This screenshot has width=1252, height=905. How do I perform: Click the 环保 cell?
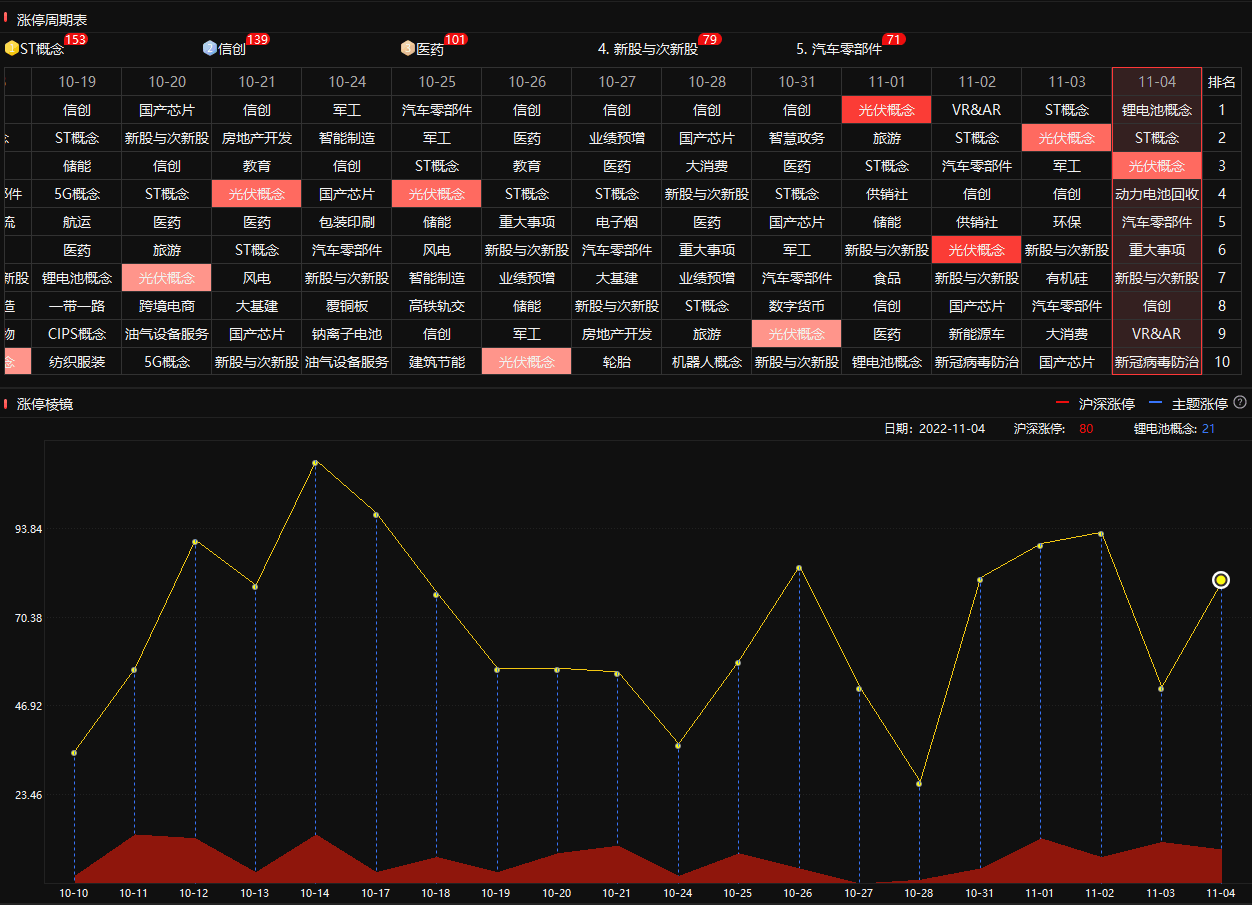(x=1067, y=222)
